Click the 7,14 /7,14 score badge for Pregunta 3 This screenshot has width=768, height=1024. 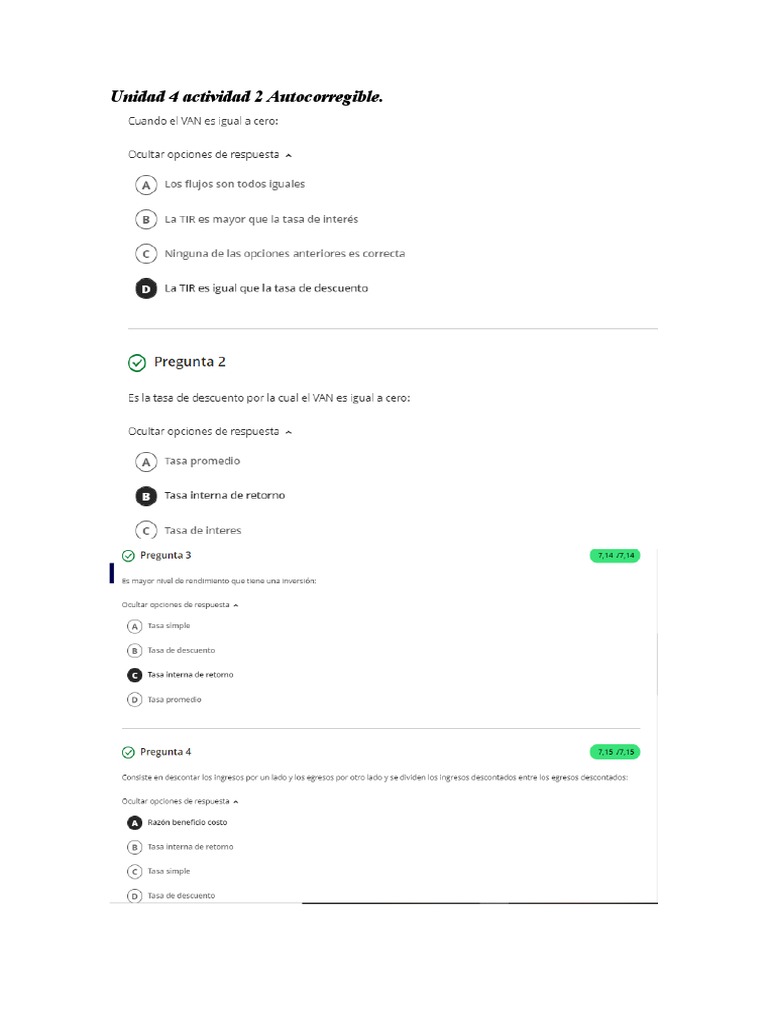pyautogui.click(x=616, y=556)
